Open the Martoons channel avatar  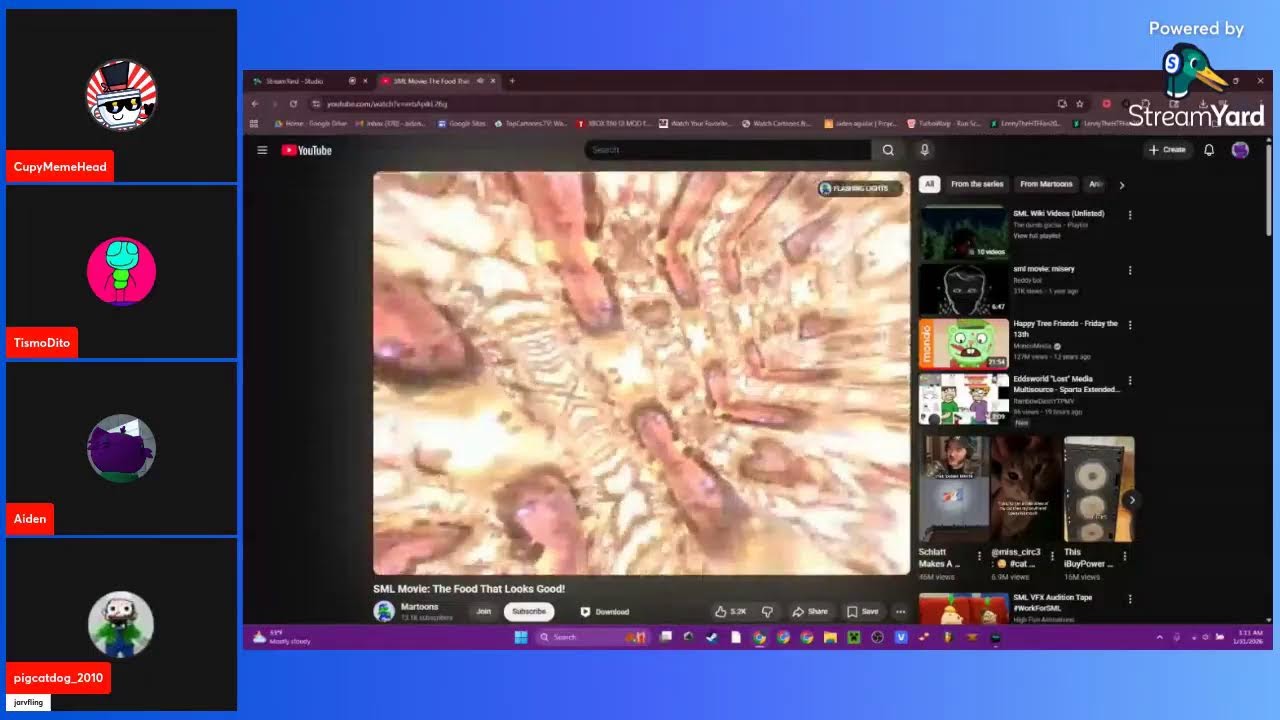point(384,611)
